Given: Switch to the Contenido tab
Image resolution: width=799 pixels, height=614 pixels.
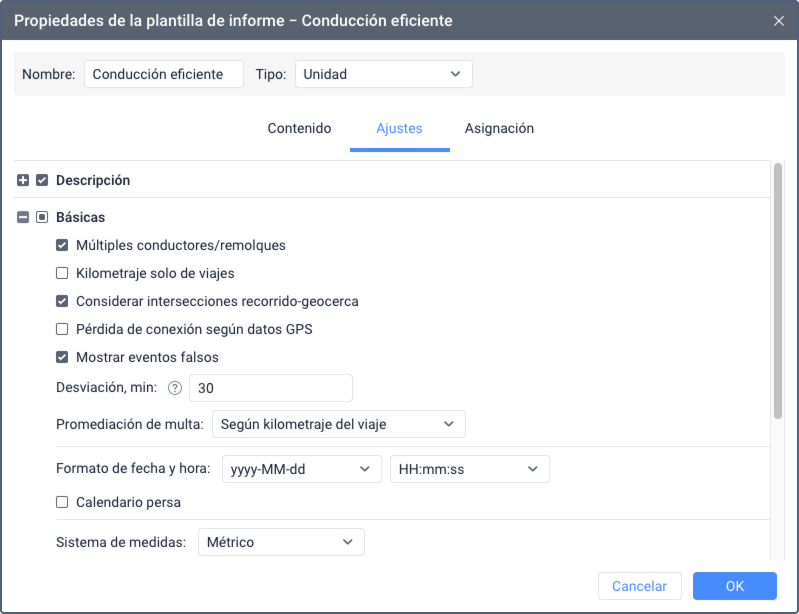Looking at the screenshot, I should tap(299, 129).
